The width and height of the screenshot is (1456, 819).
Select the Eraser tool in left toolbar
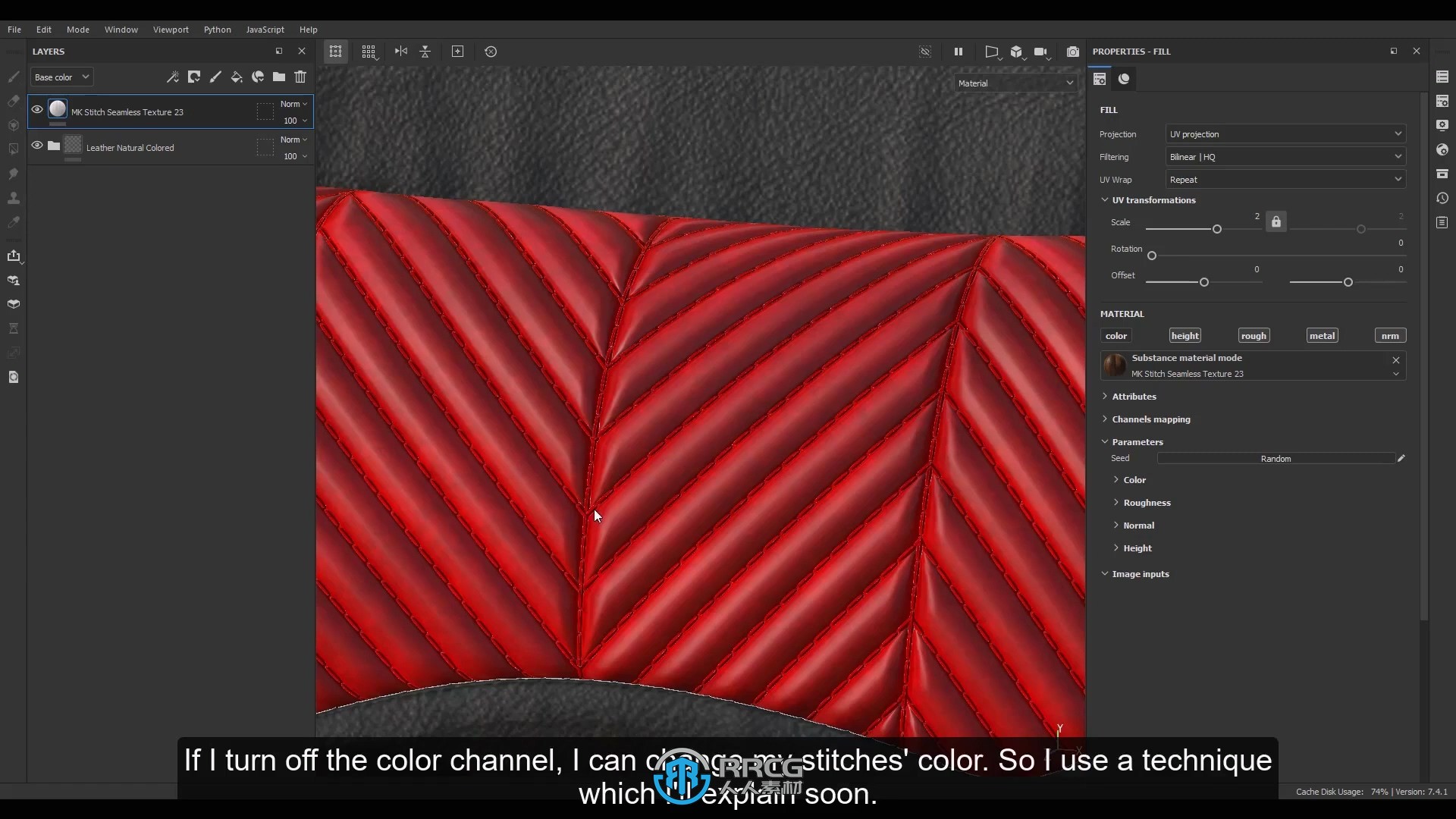pyautogui.click(x=13, y=101)
